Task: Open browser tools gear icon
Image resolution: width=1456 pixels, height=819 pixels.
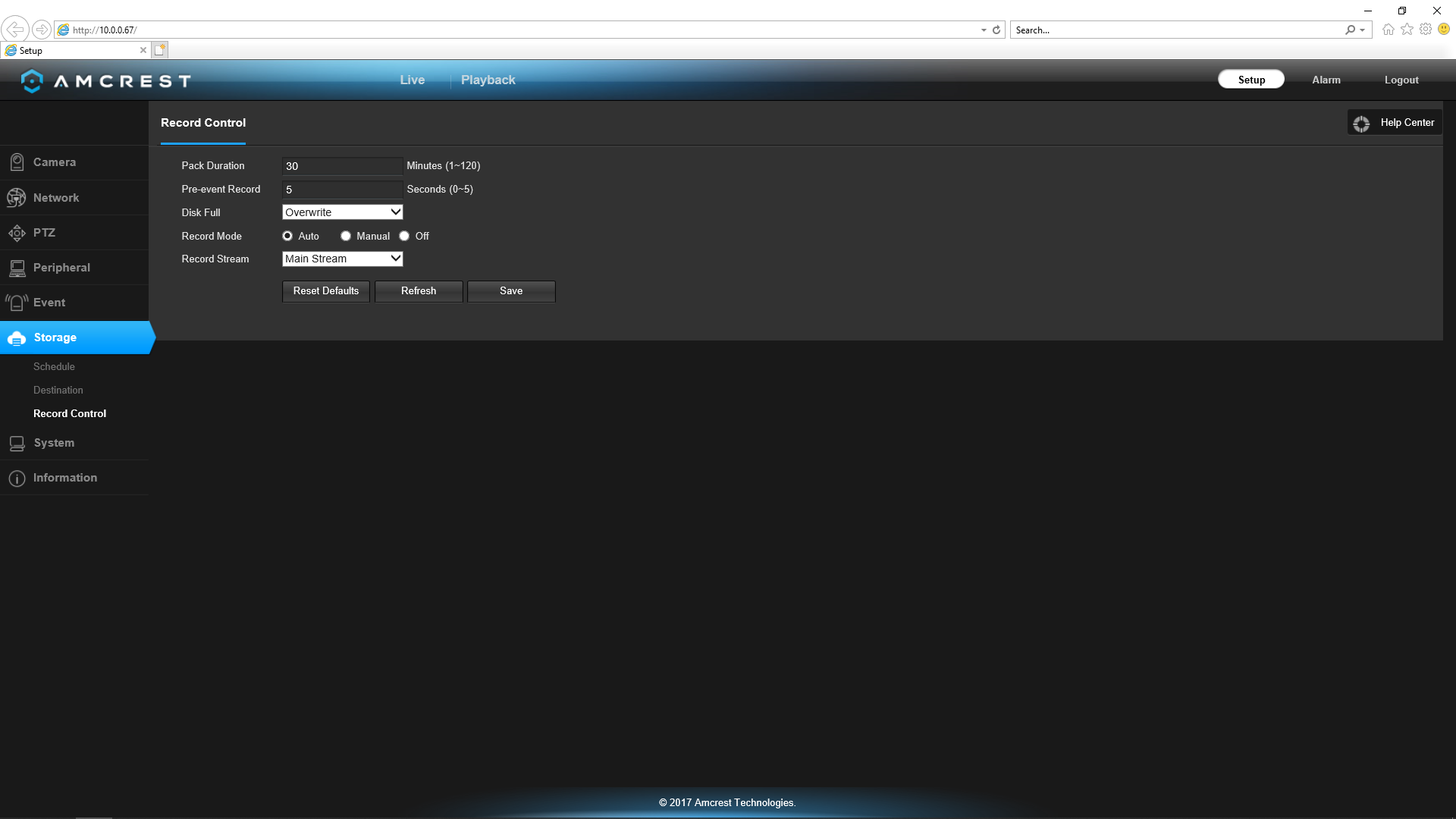Action: click(x=1426, y=30)
